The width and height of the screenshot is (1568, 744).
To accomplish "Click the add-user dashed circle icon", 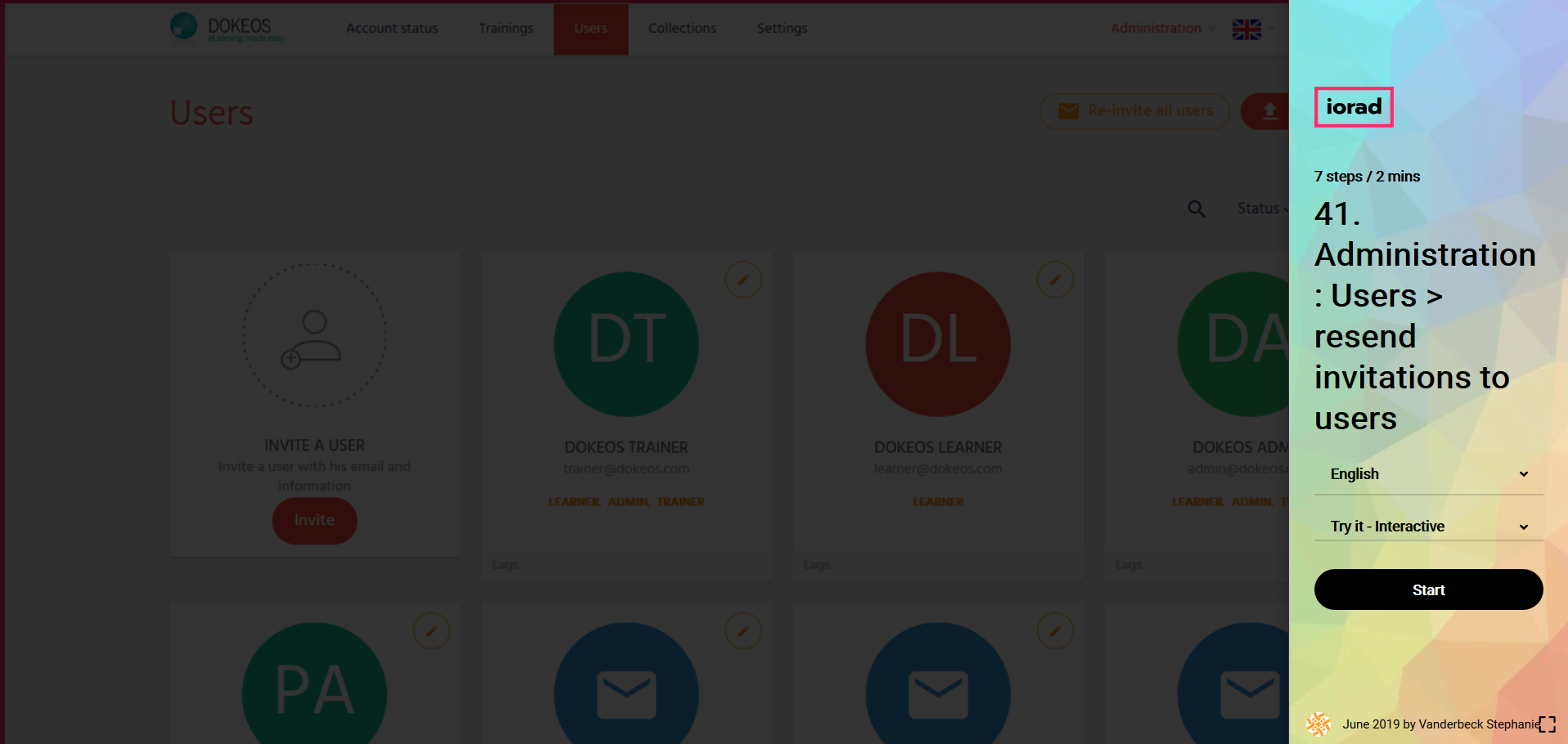I will (314, 335).
